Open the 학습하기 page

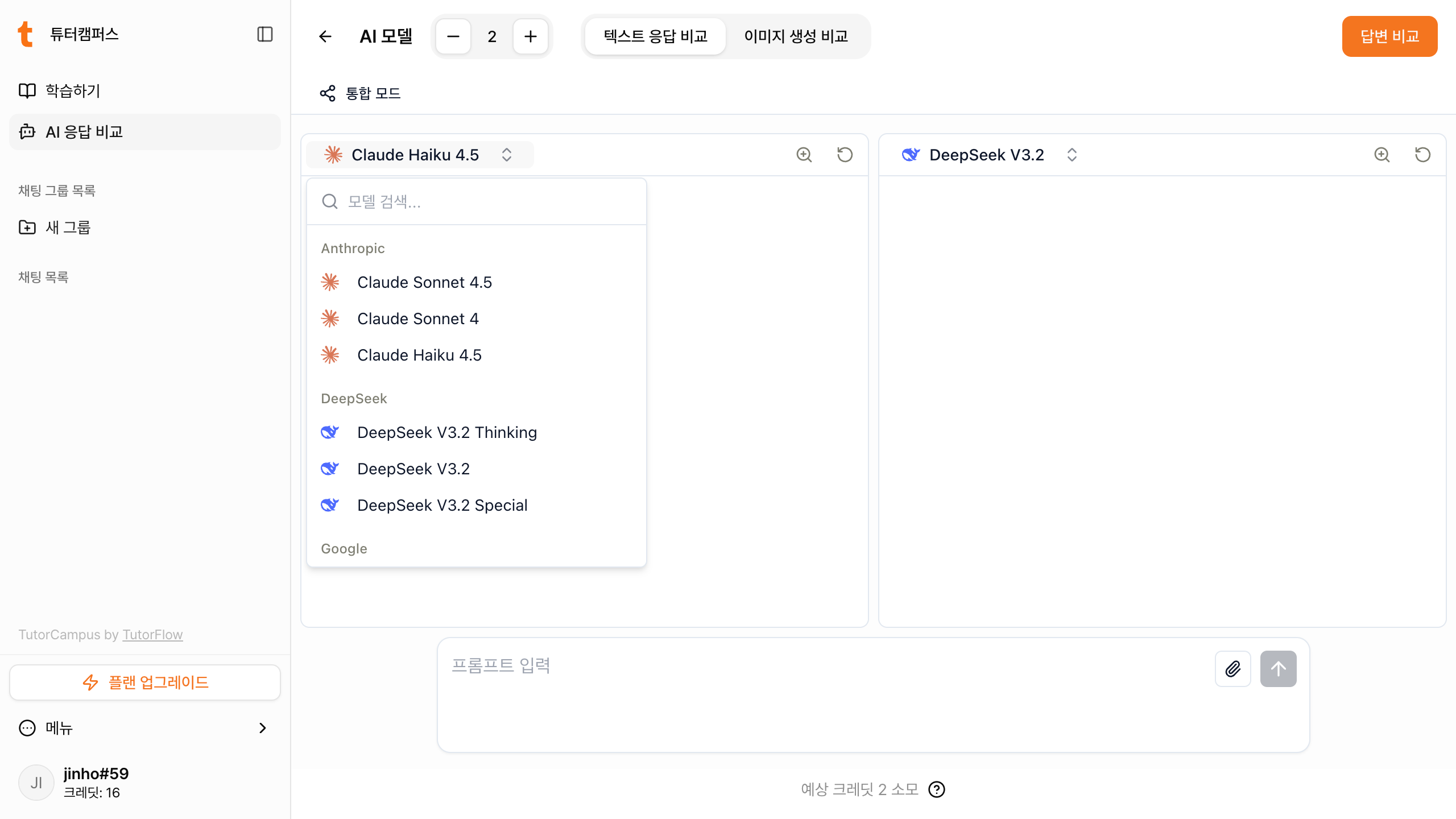(x=145, y=91)
